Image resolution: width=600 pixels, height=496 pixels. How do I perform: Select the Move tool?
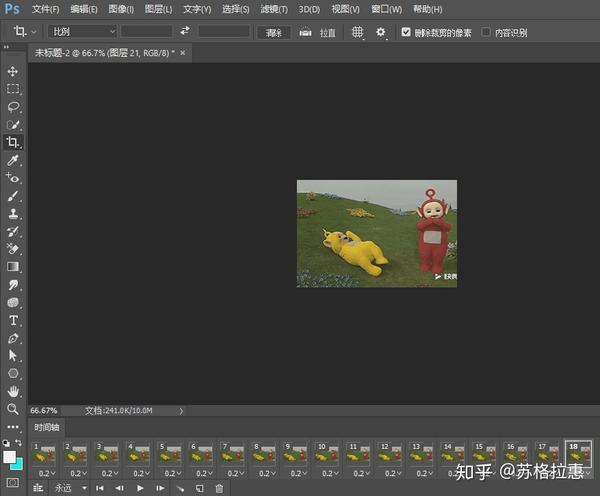pyautogui.click(x=13, y=72)
